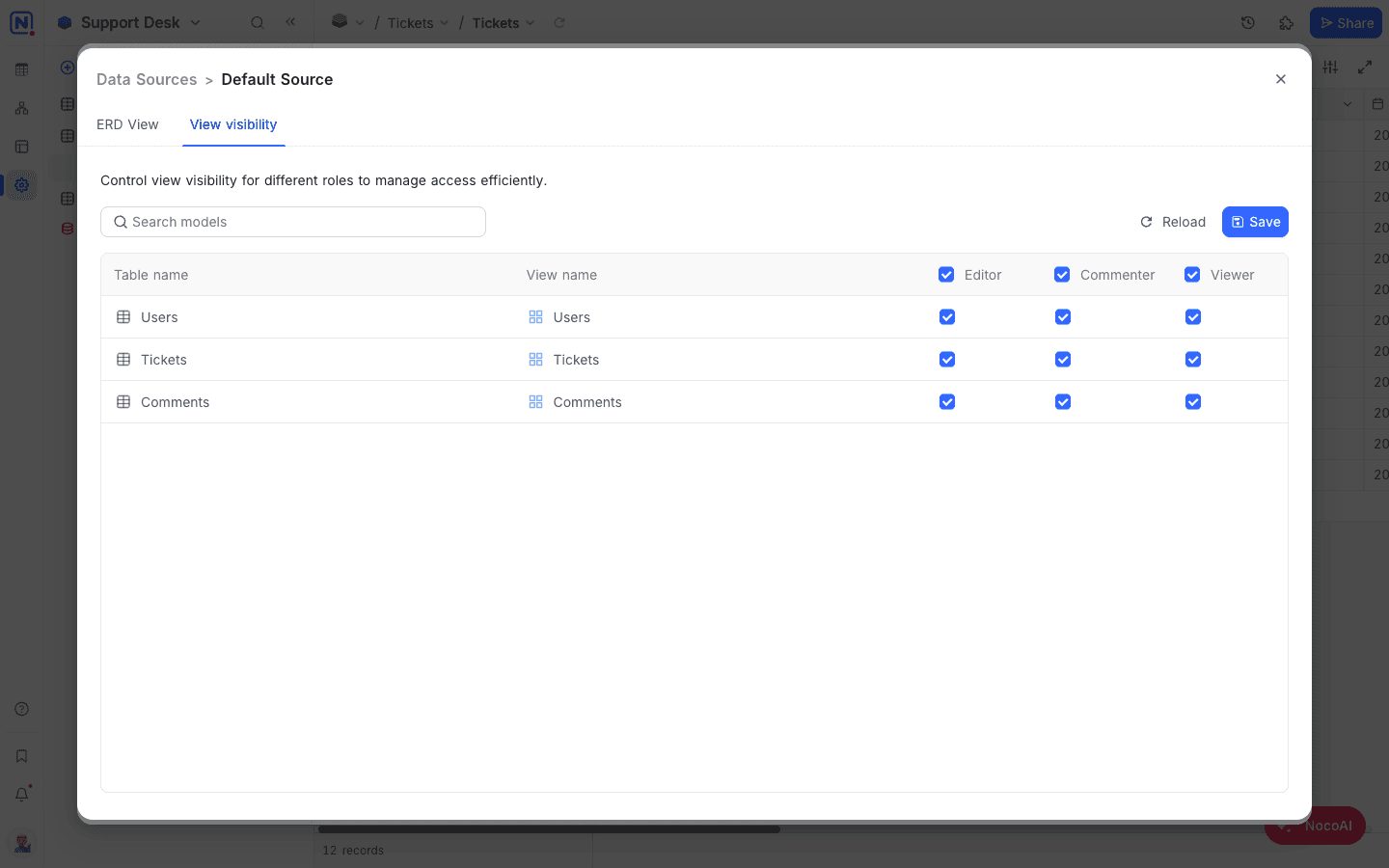
Task: Toggle the Editor header checkbox
Action: pos(946,275)
